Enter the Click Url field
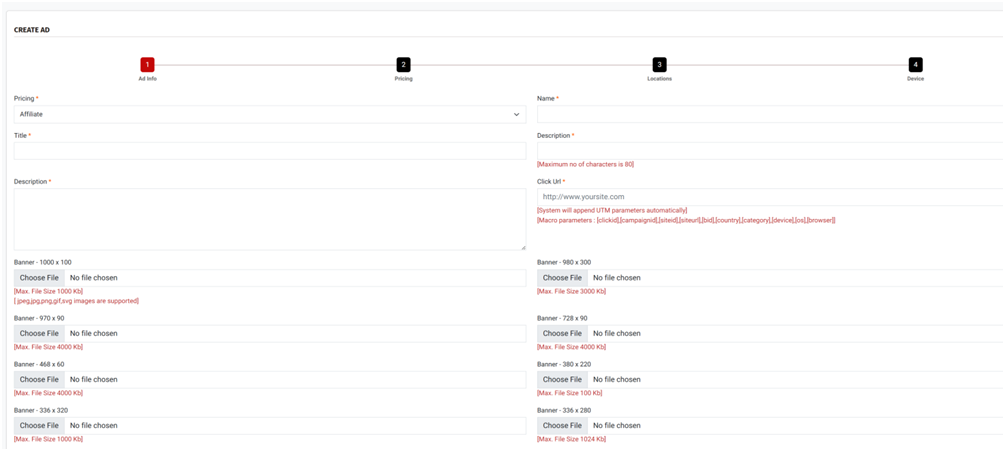This screenshot has width=1005, height=451. 768,197
